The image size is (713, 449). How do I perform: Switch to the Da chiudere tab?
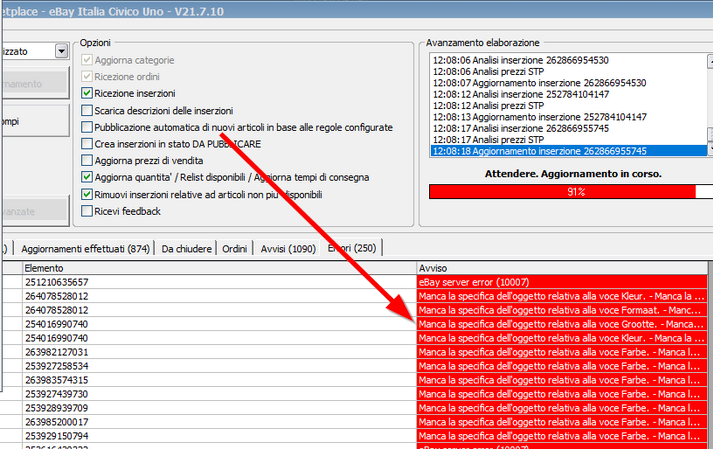click(186, 249)
